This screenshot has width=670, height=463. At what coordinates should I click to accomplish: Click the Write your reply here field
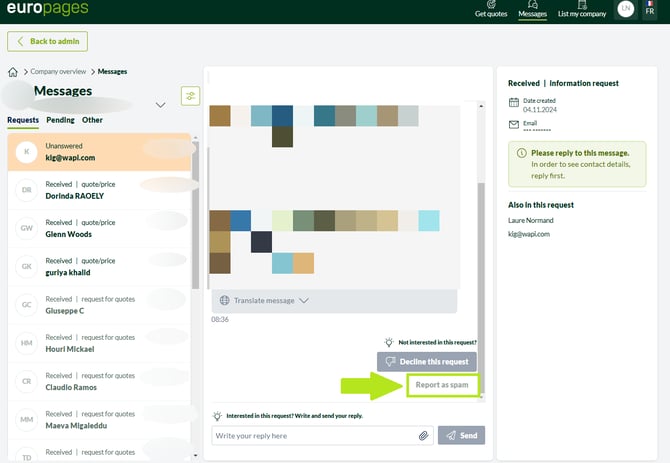pos(310,435)
